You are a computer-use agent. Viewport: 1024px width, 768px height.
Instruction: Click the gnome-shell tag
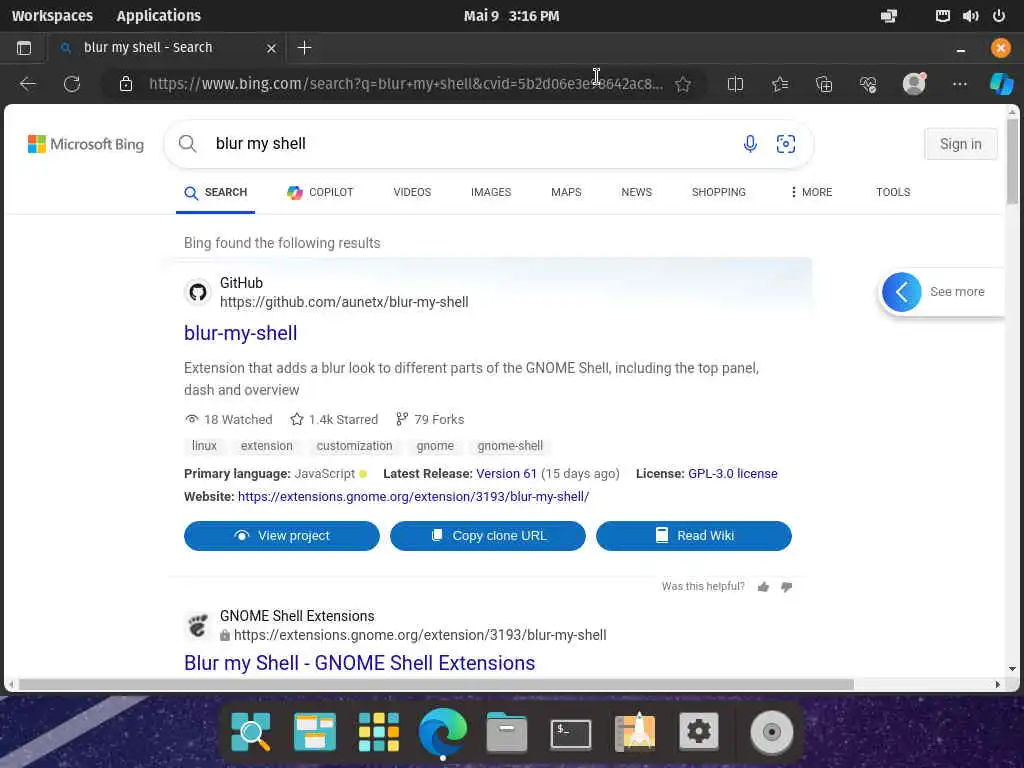click(x=510, y=445)
